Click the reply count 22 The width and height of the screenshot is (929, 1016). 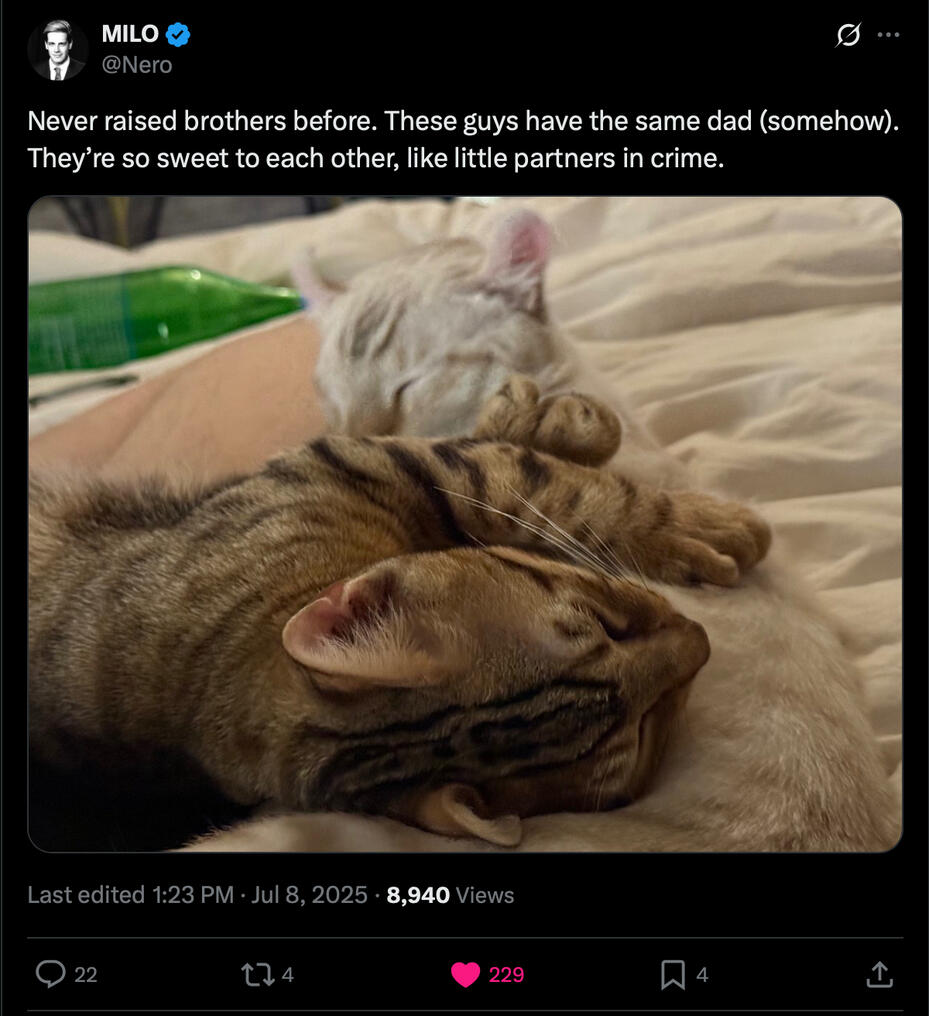coord(86,974)
